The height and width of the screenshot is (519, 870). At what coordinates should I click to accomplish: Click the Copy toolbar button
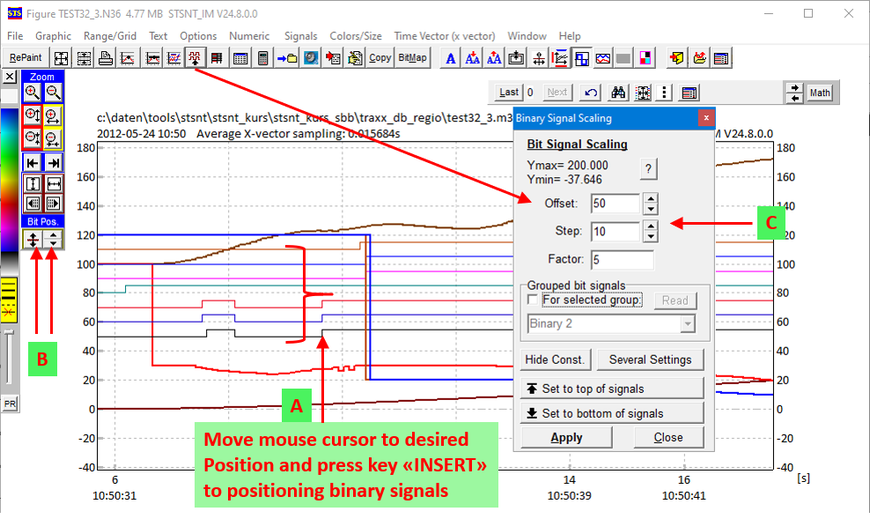click(380, 58)
